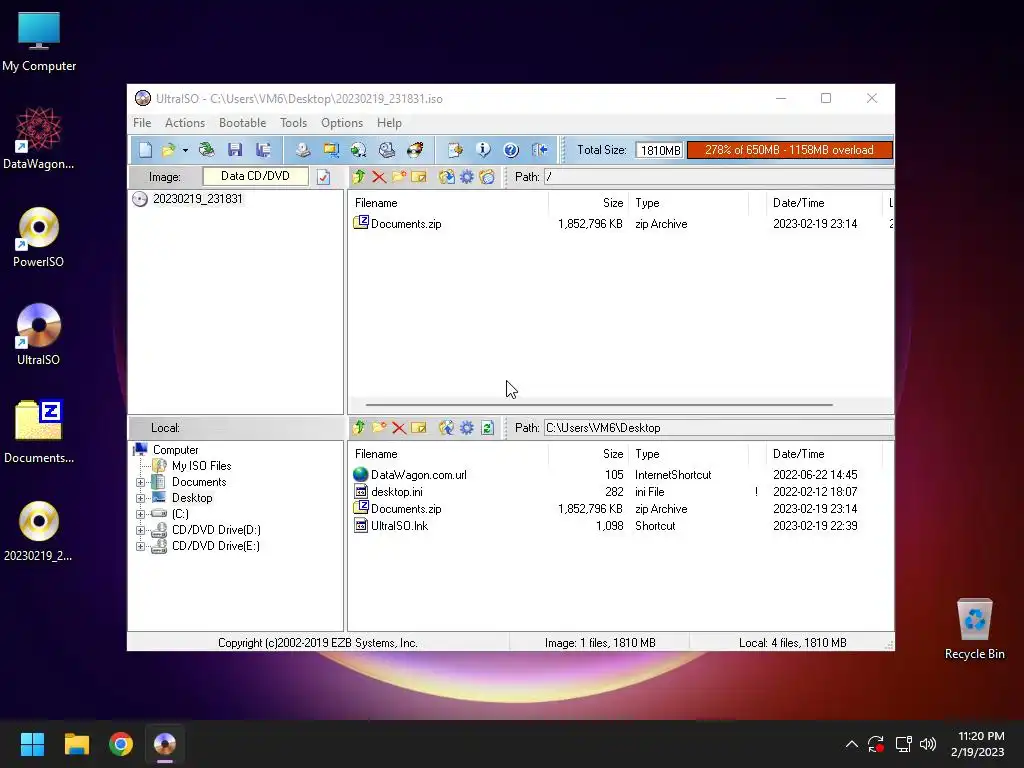
Task: Click New Folder icon in the Local pane toolbar
Action: tap(379, 428)
